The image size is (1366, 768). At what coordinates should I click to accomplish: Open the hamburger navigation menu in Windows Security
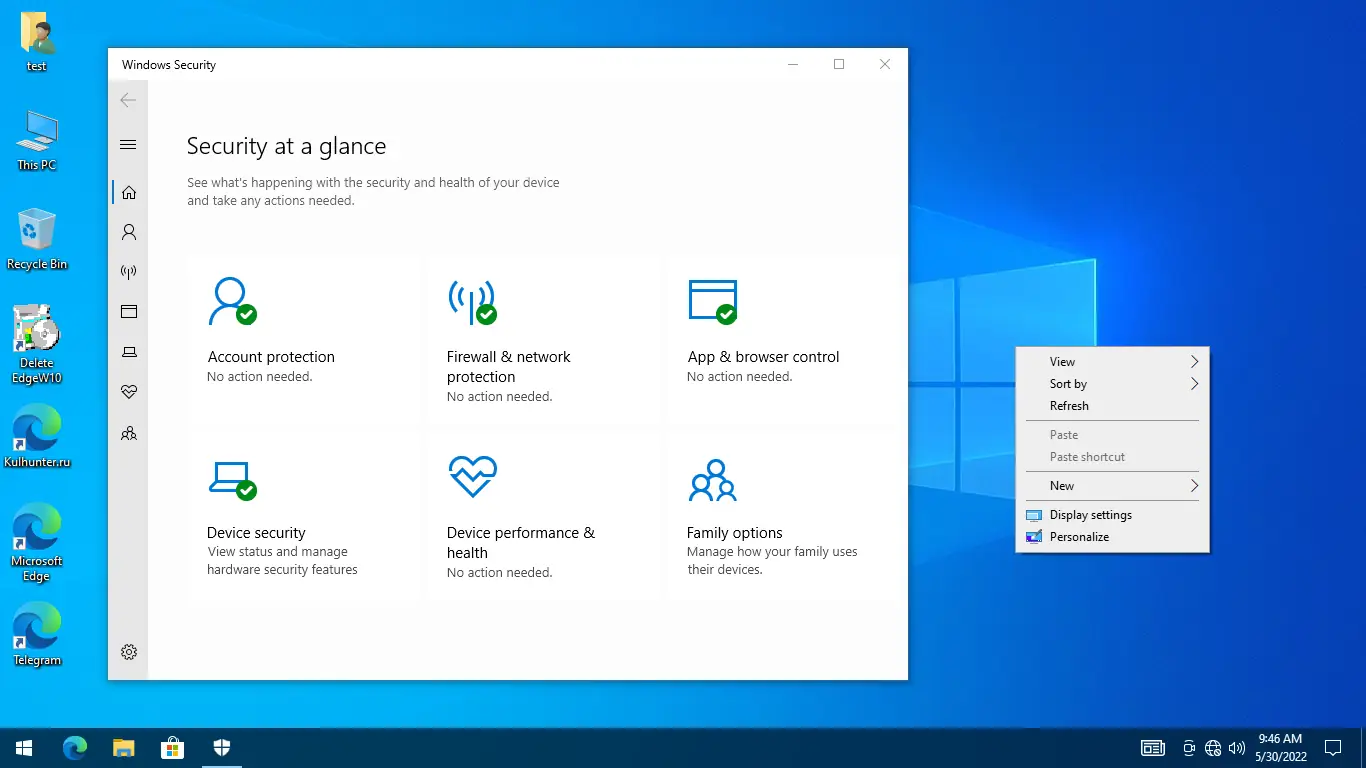click(128, 144)
